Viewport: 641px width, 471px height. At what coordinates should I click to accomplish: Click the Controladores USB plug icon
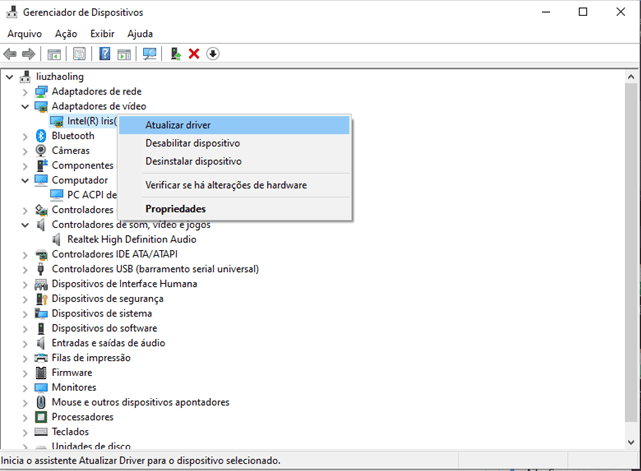(x=40, y=269)
